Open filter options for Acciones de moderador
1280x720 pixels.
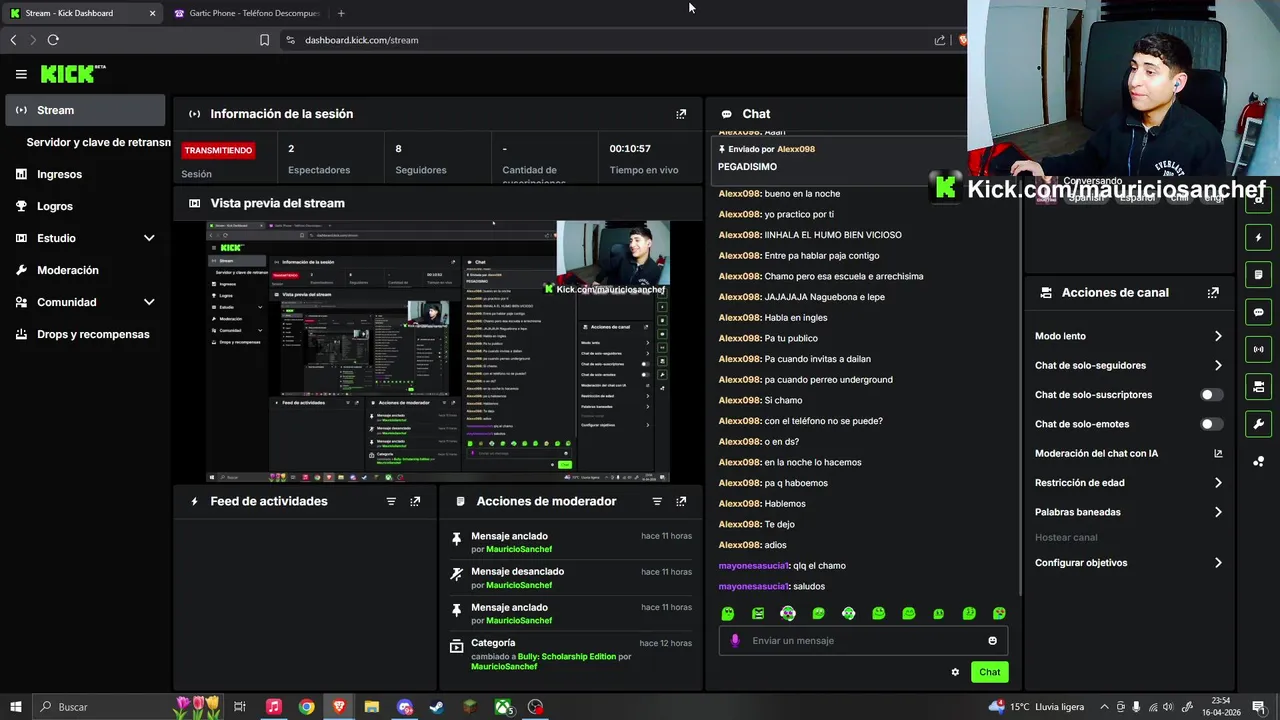point(657,502)
